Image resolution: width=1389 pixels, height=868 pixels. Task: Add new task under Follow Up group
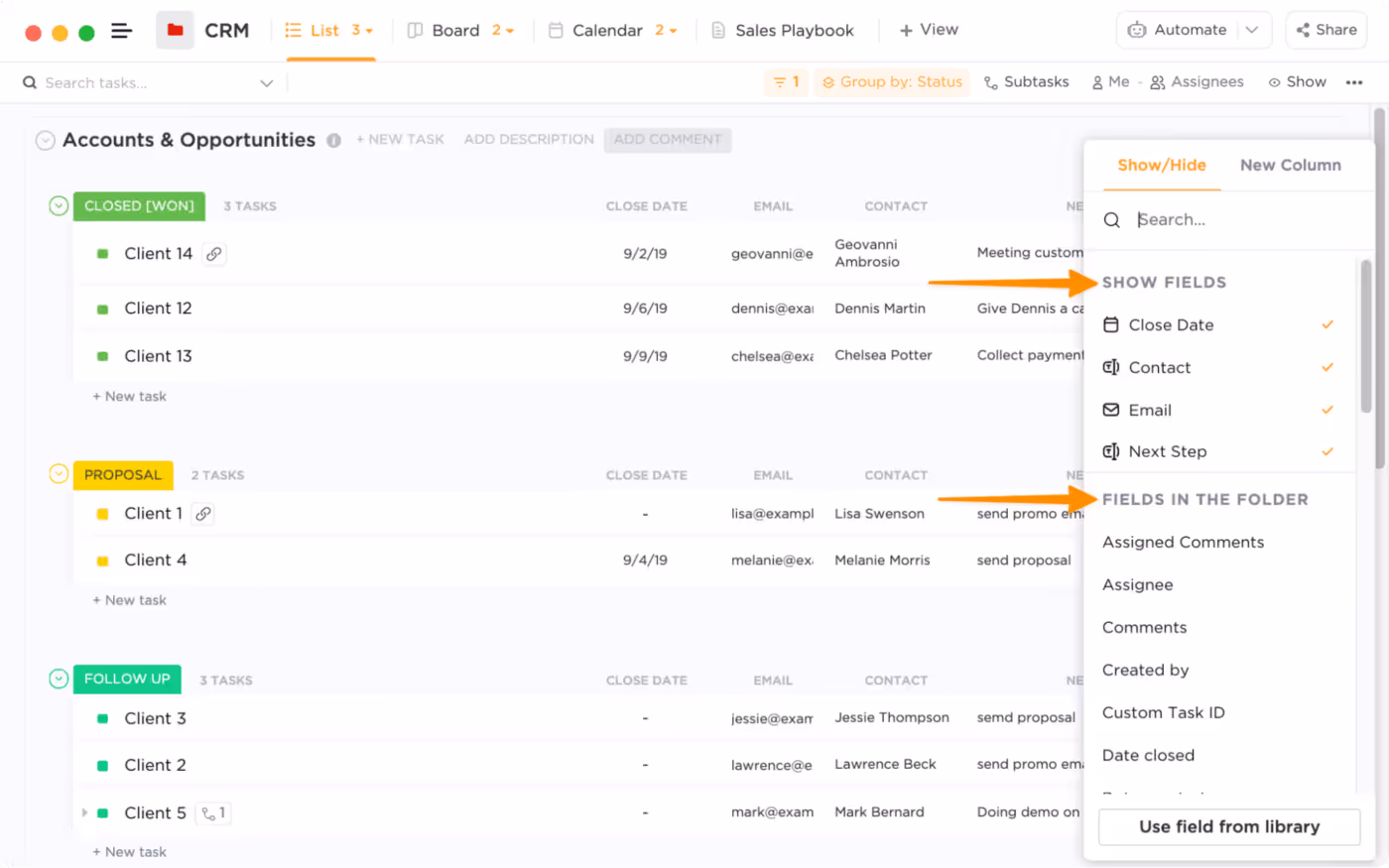(129, 852)
